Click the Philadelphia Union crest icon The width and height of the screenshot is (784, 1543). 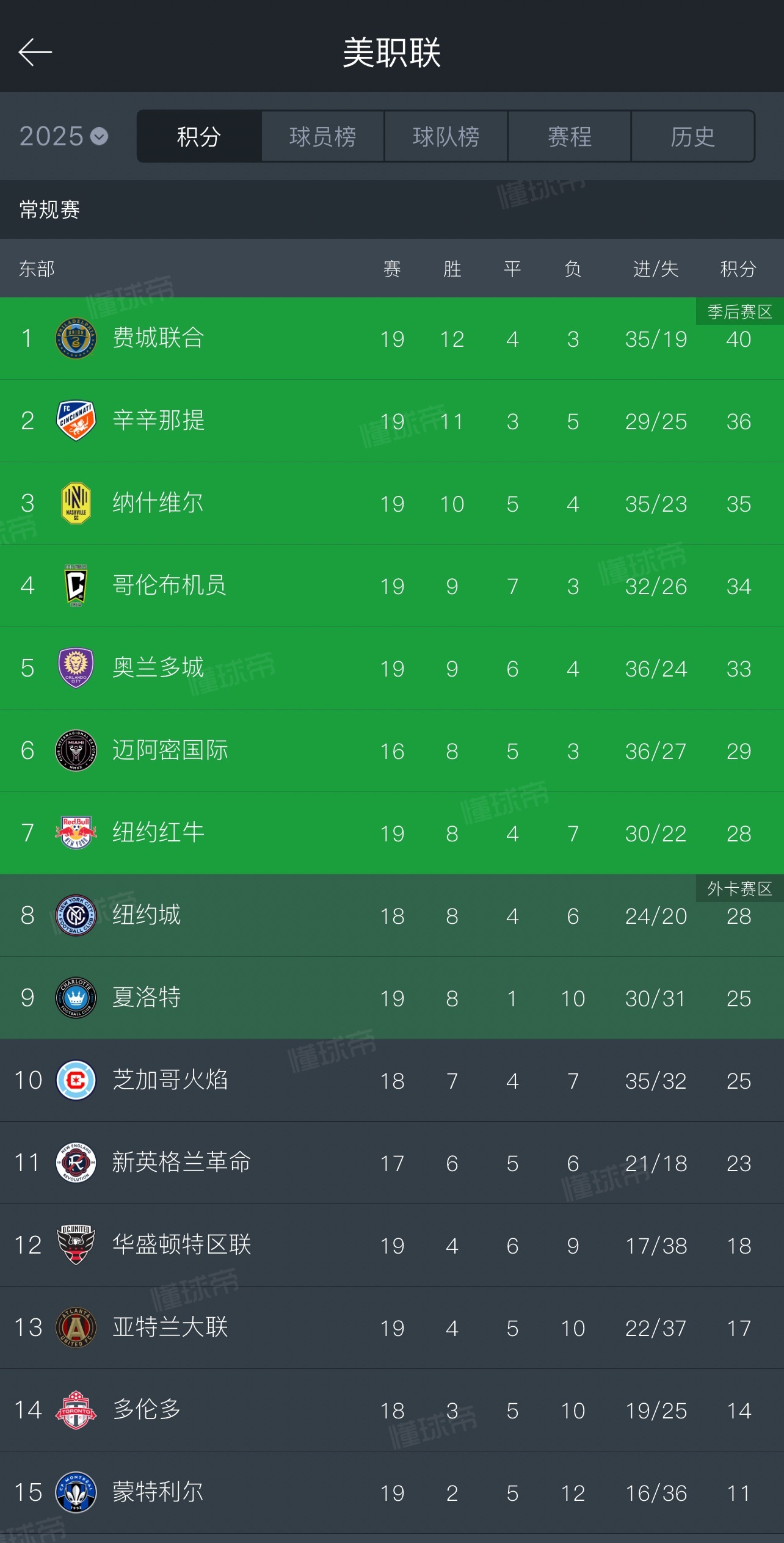76,338
